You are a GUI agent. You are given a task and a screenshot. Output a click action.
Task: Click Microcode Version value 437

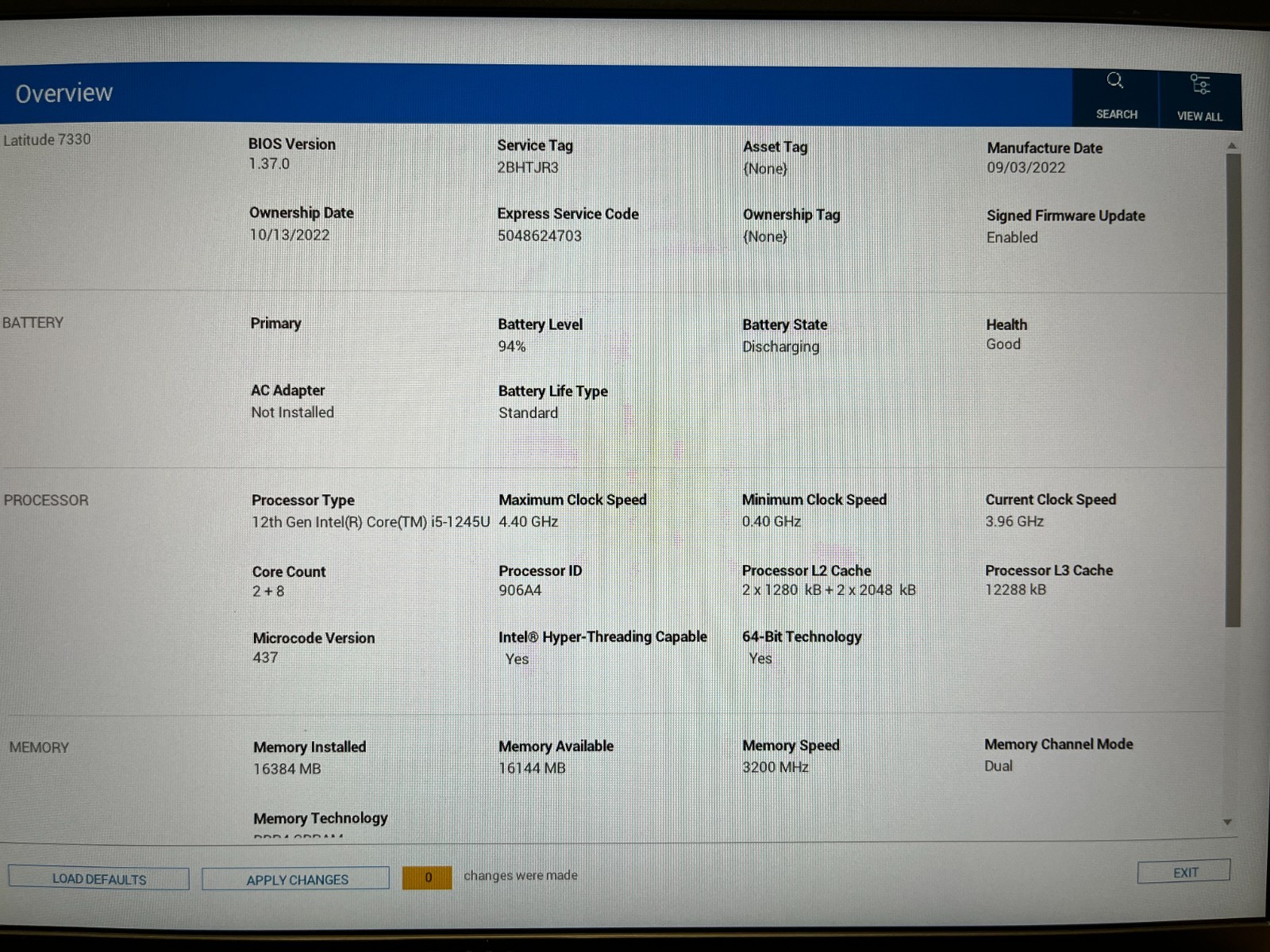coord(265,658)
